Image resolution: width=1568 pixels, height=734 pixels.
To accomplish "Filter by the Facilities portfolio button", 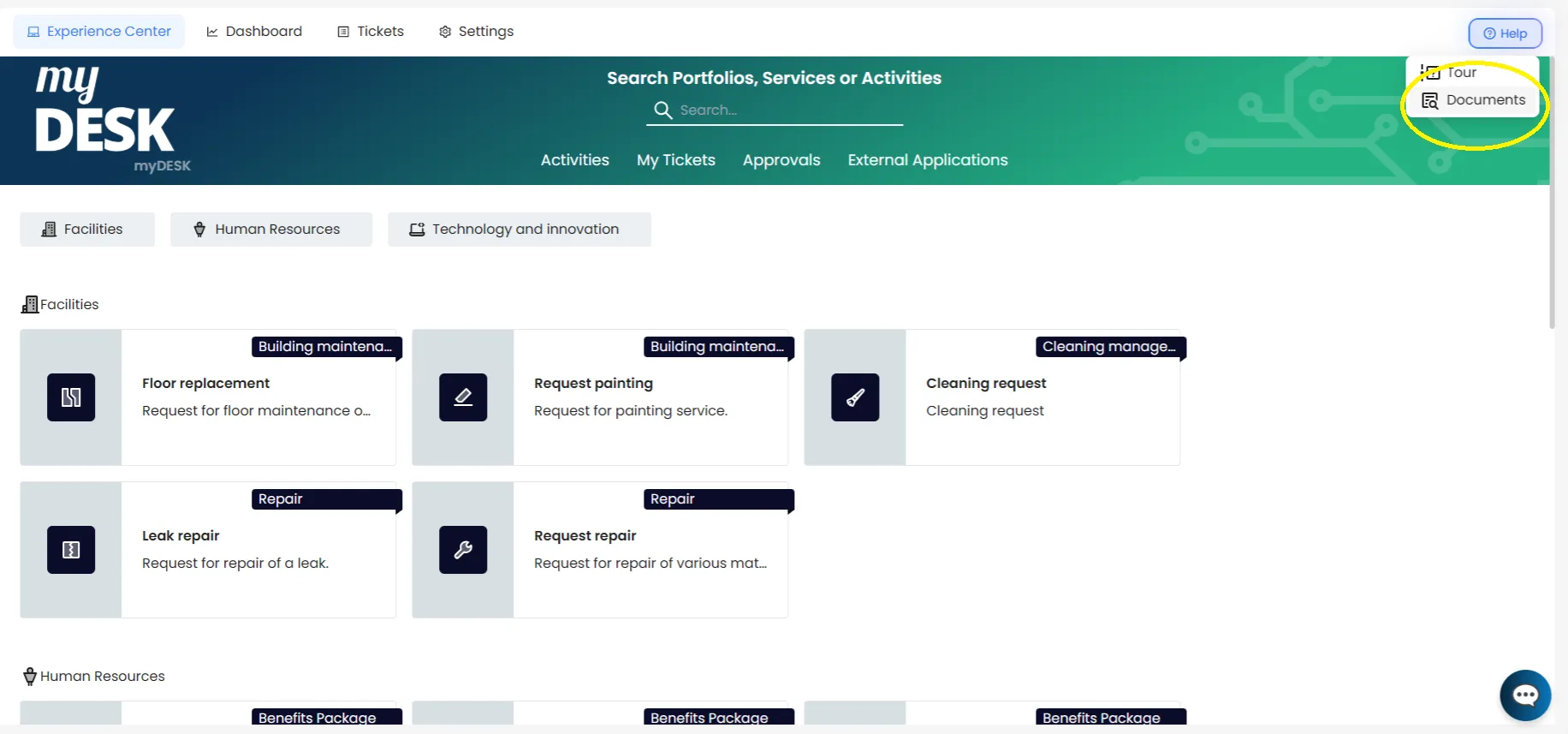I will pos(87,230).
